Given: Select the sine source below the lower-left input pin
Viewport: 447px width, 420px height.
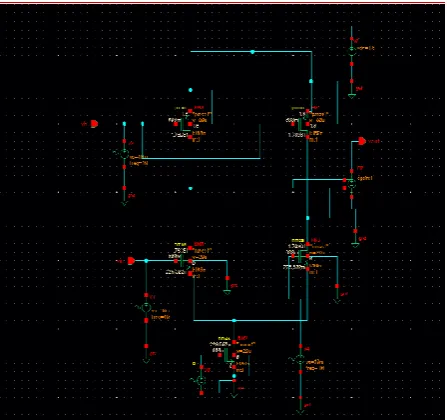Looking at the screenshot, I should point(146,308).
